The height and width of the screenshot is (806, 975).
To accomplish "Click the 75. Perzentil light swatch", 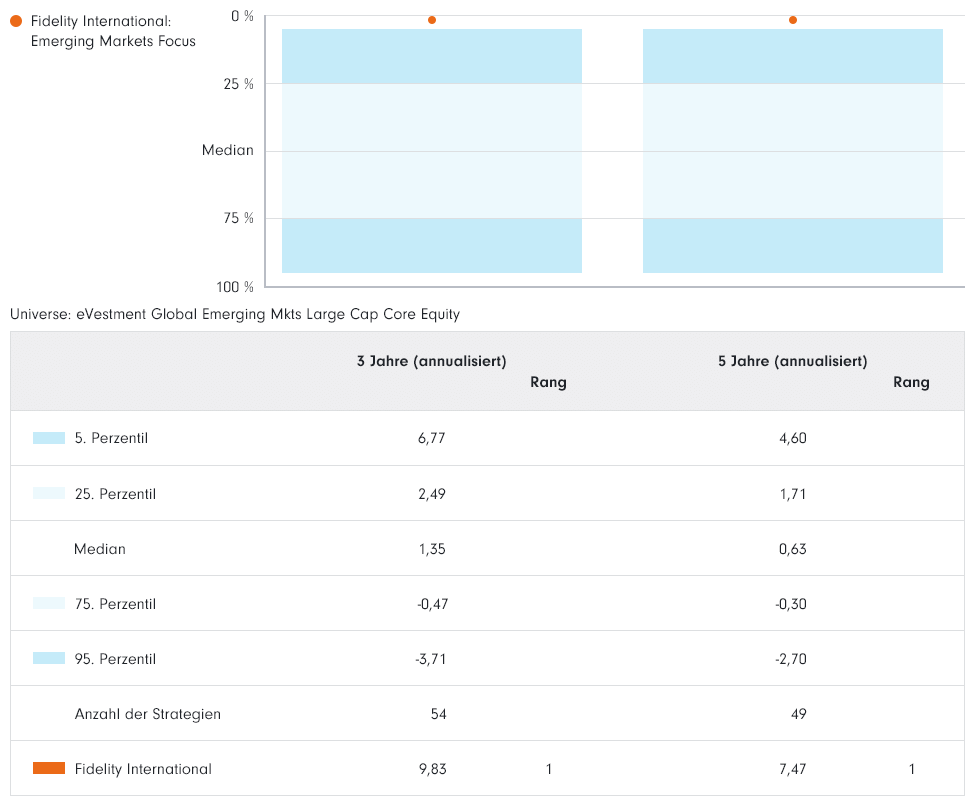I will [49, 603].
